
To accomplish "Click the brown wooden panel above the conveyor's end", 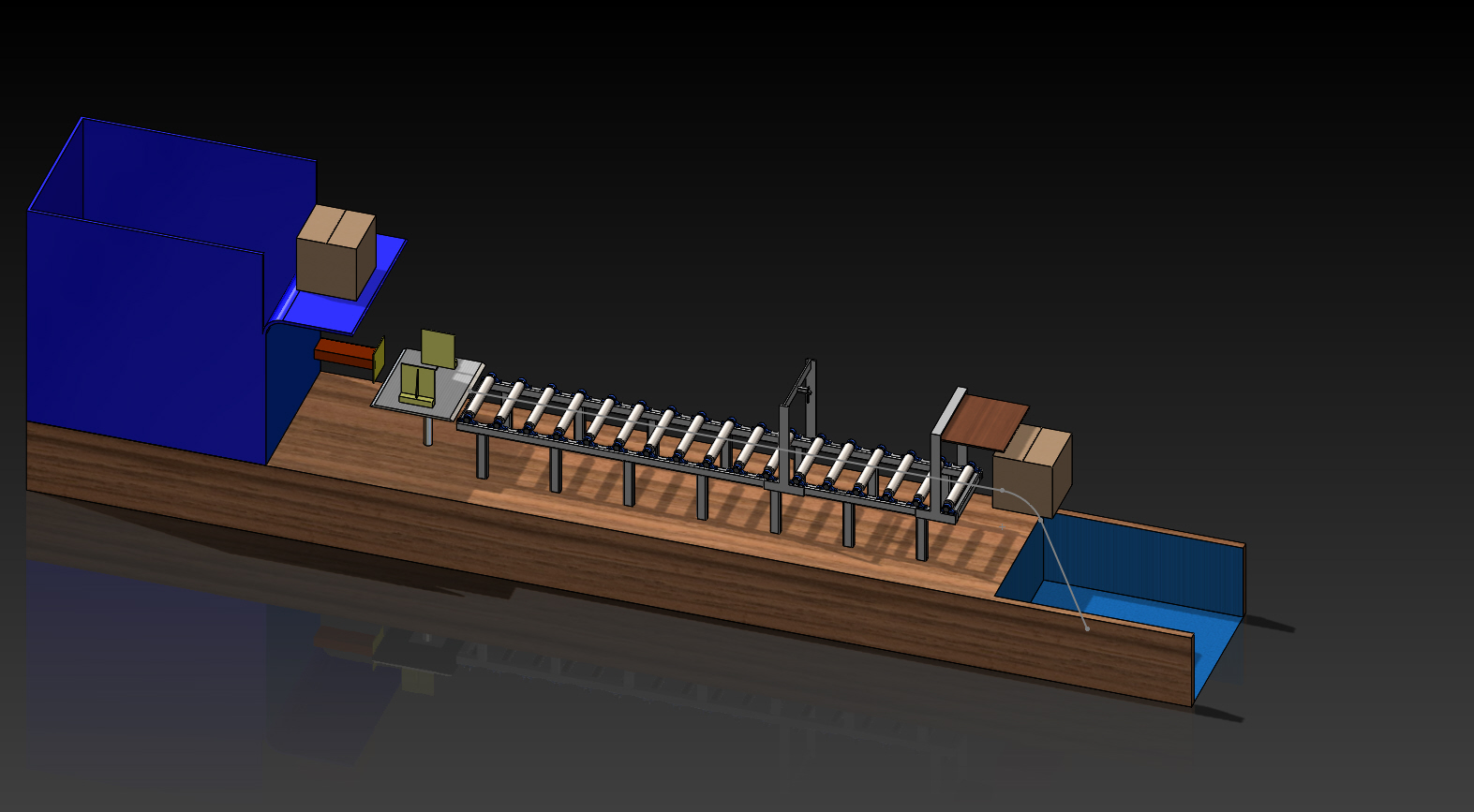I will [x=986, y=420].
